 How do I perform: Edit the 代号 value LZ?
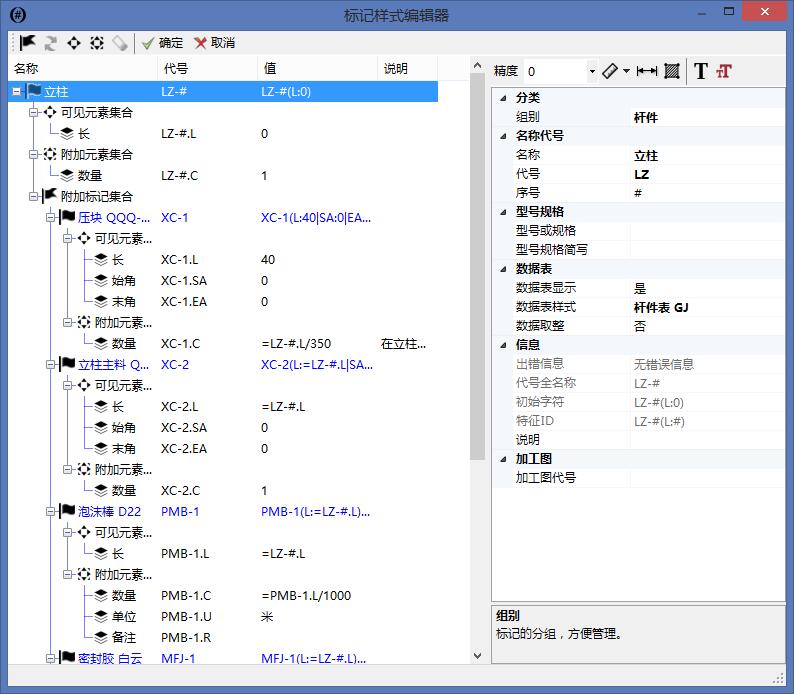pyautogui.click(x=707, y=175)
